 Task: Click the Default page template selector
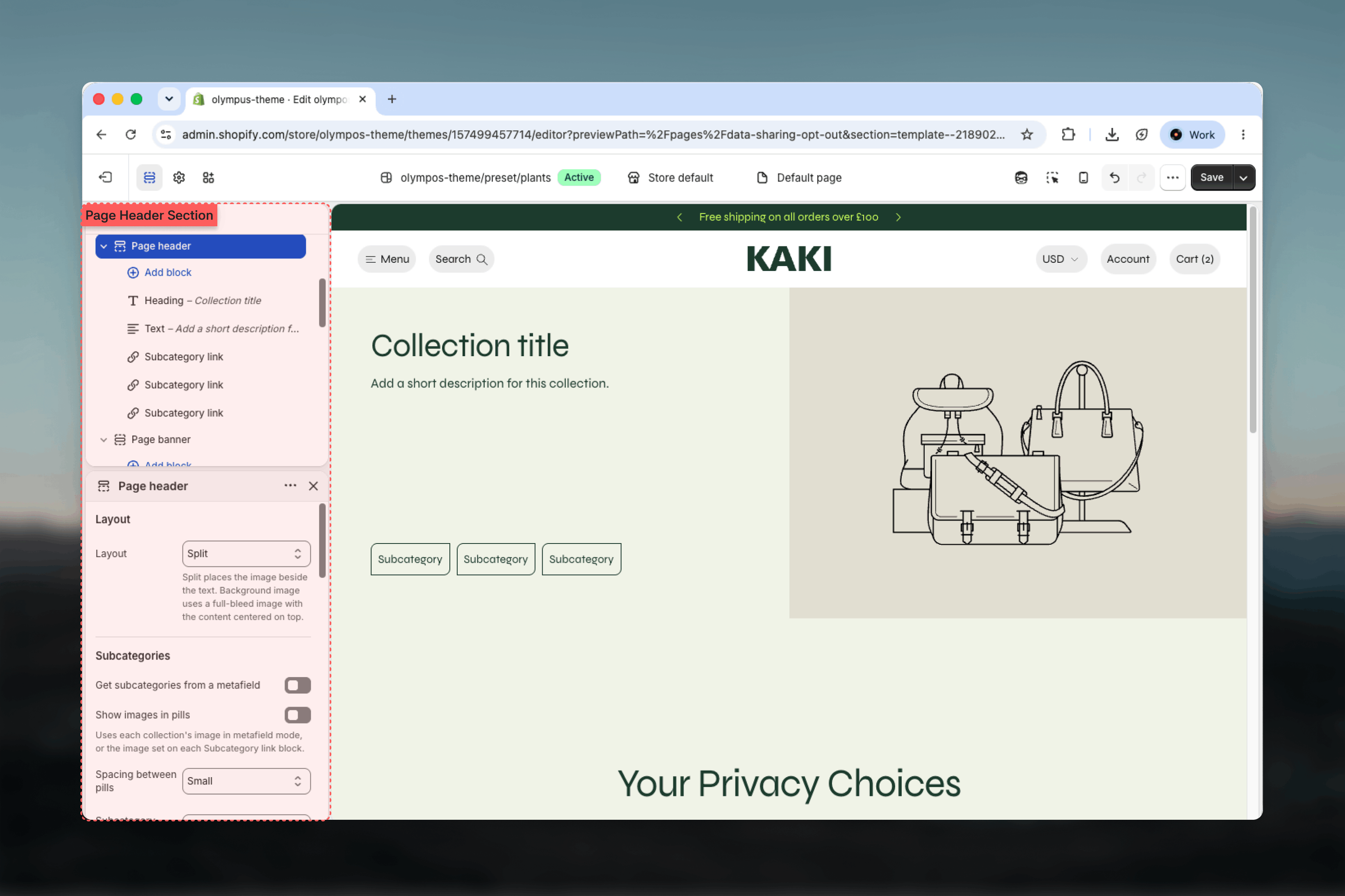798,177
